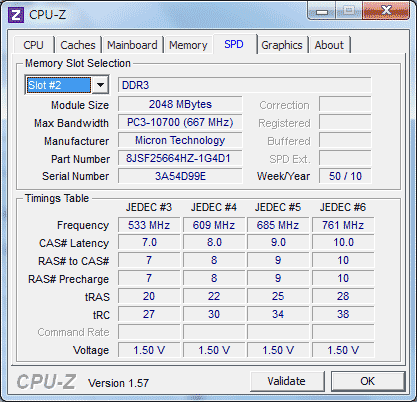Click the CPU-Z app icon in title bar
The width and height of the screenshot is (417, 402).
(x=16, y=15)
